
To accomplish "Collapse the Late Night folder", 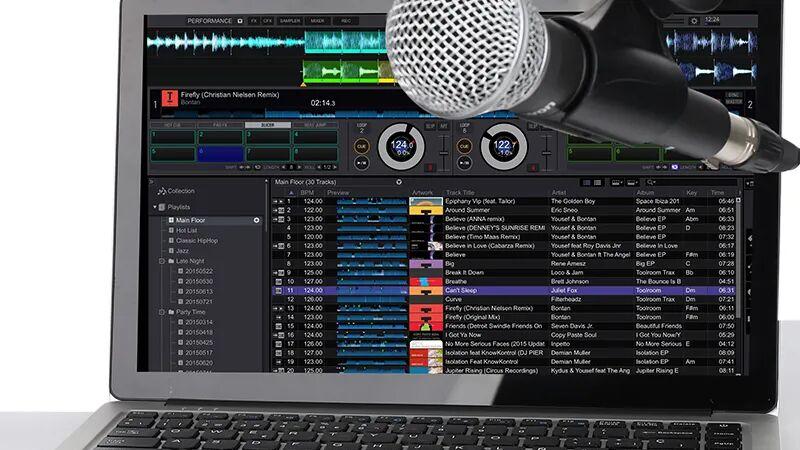I will tap(162, 261).
